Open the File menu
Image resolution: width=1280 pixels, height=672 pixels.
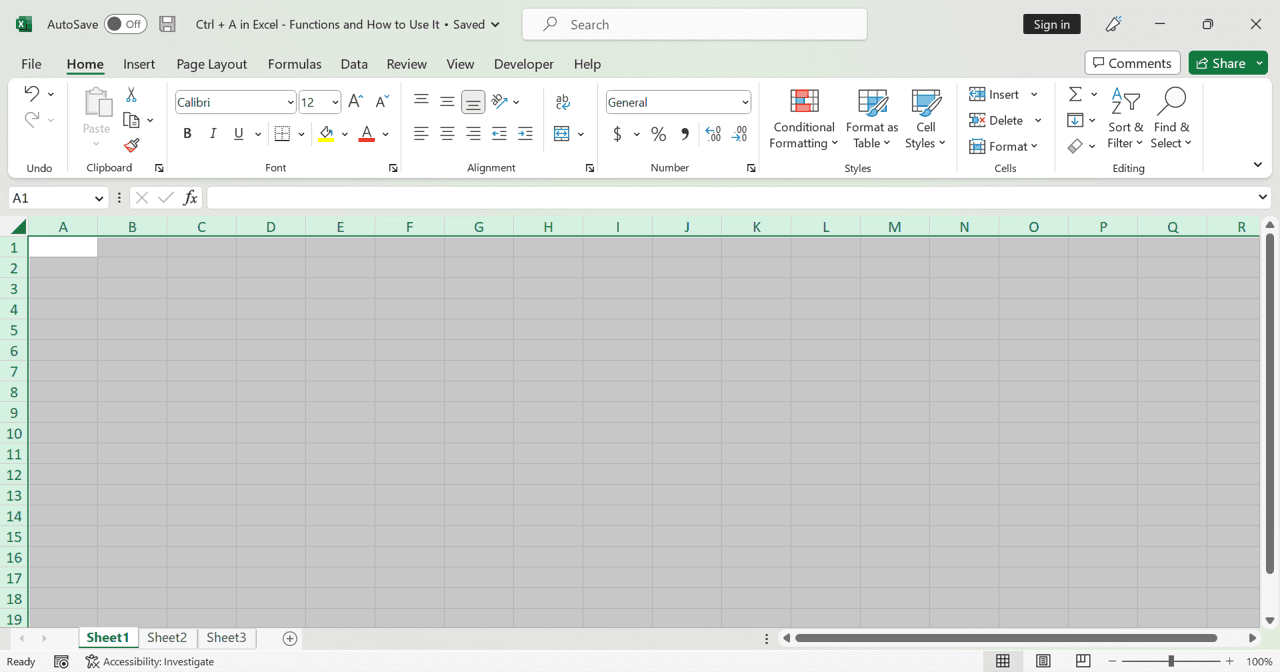pyautogui.click(x=31, y=63)
